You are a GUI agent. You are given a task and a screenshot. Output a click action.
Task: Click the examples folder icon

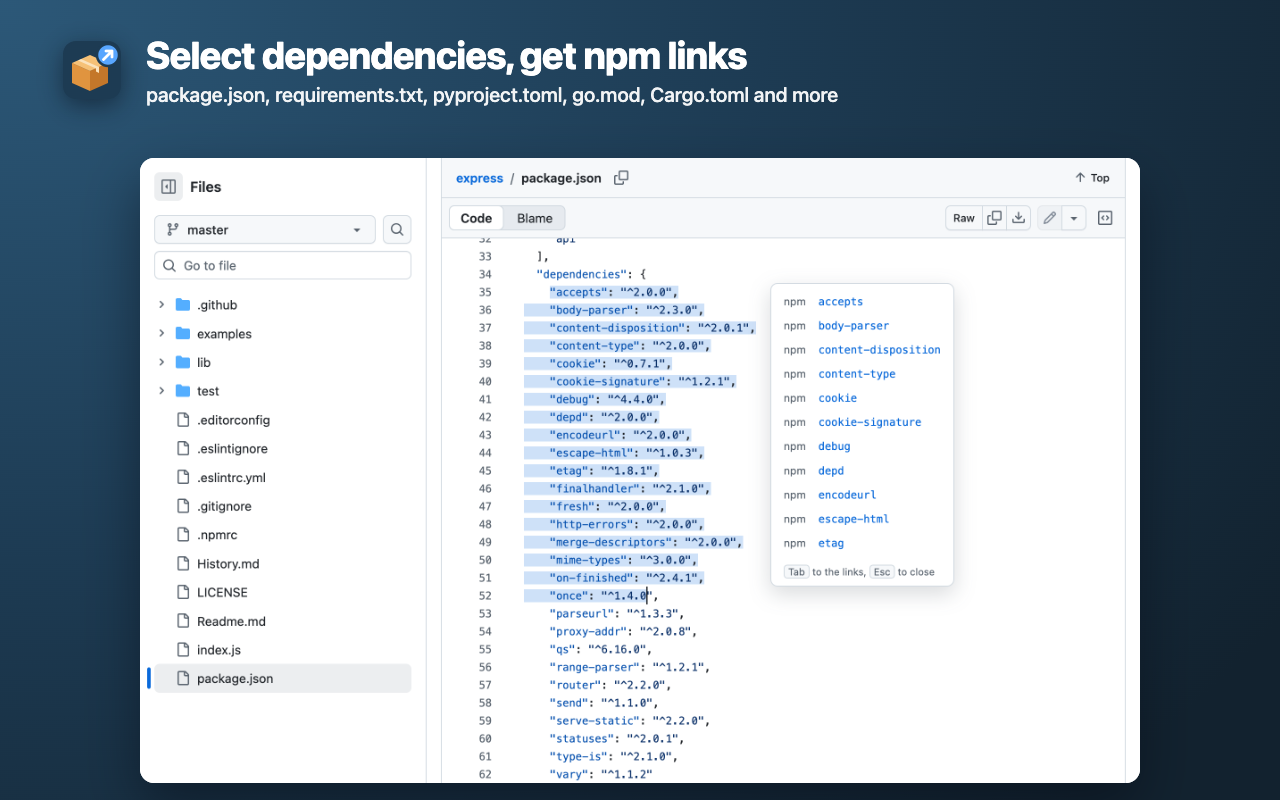(183, 334)
